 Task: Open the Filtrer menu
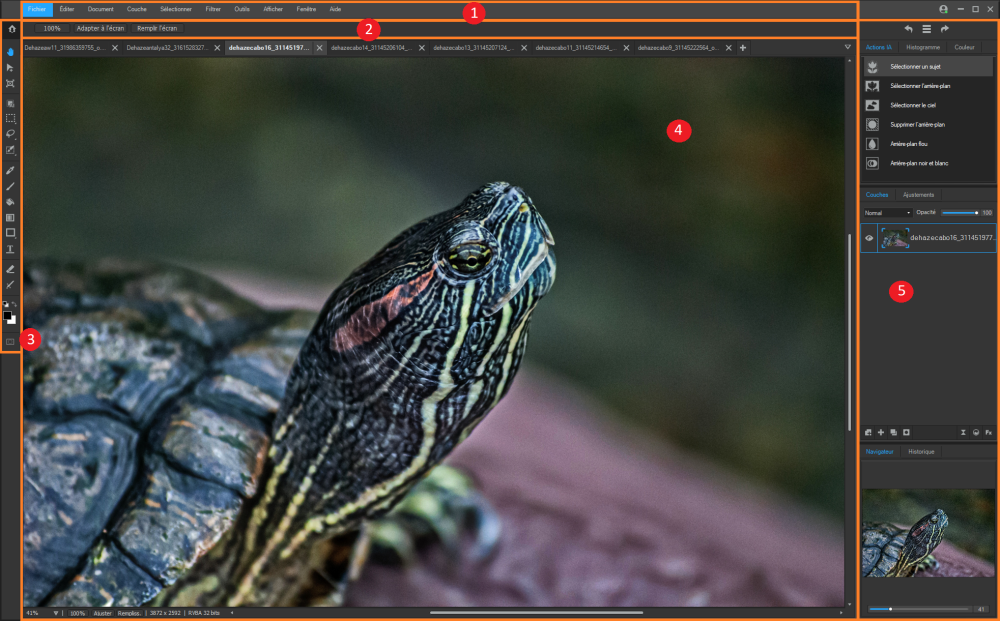click(x=213, y=9)
